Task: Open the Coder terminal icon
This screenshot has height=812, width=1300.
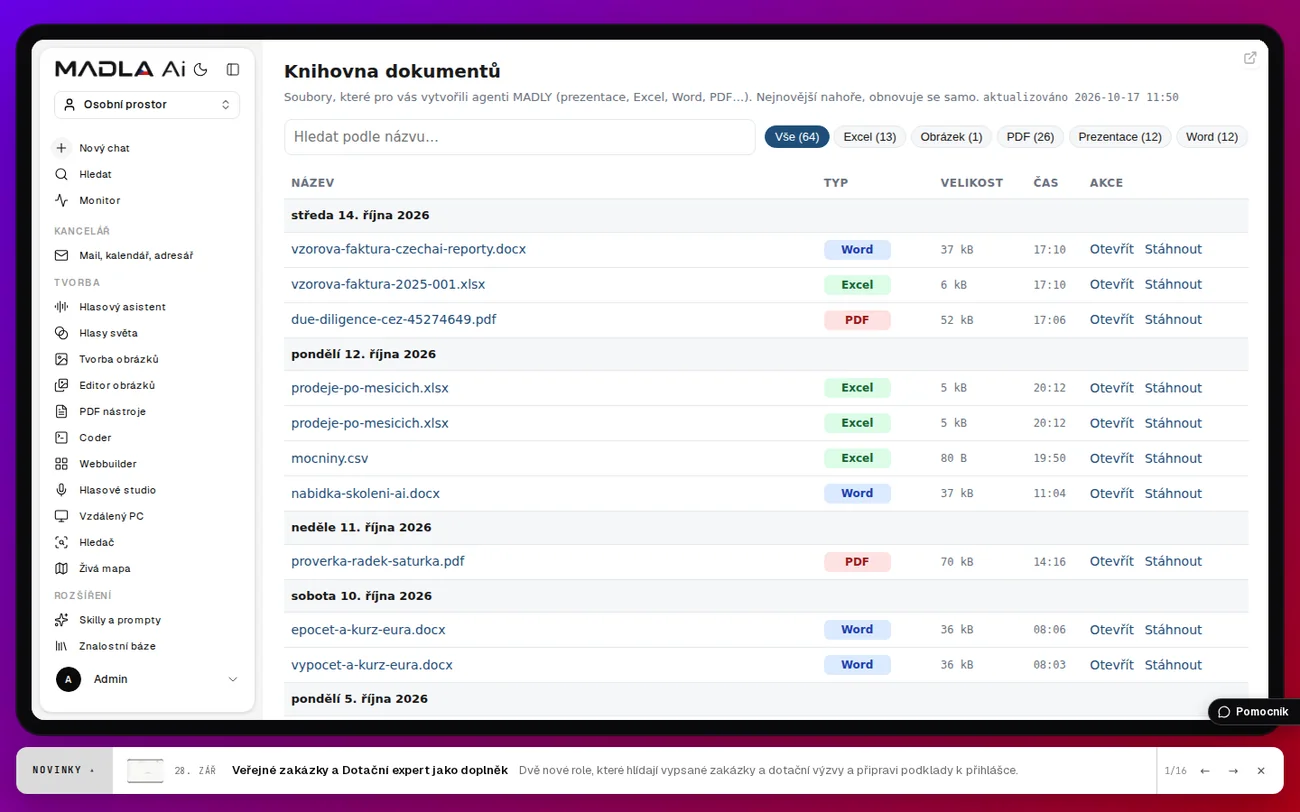Action: point(61,437)
